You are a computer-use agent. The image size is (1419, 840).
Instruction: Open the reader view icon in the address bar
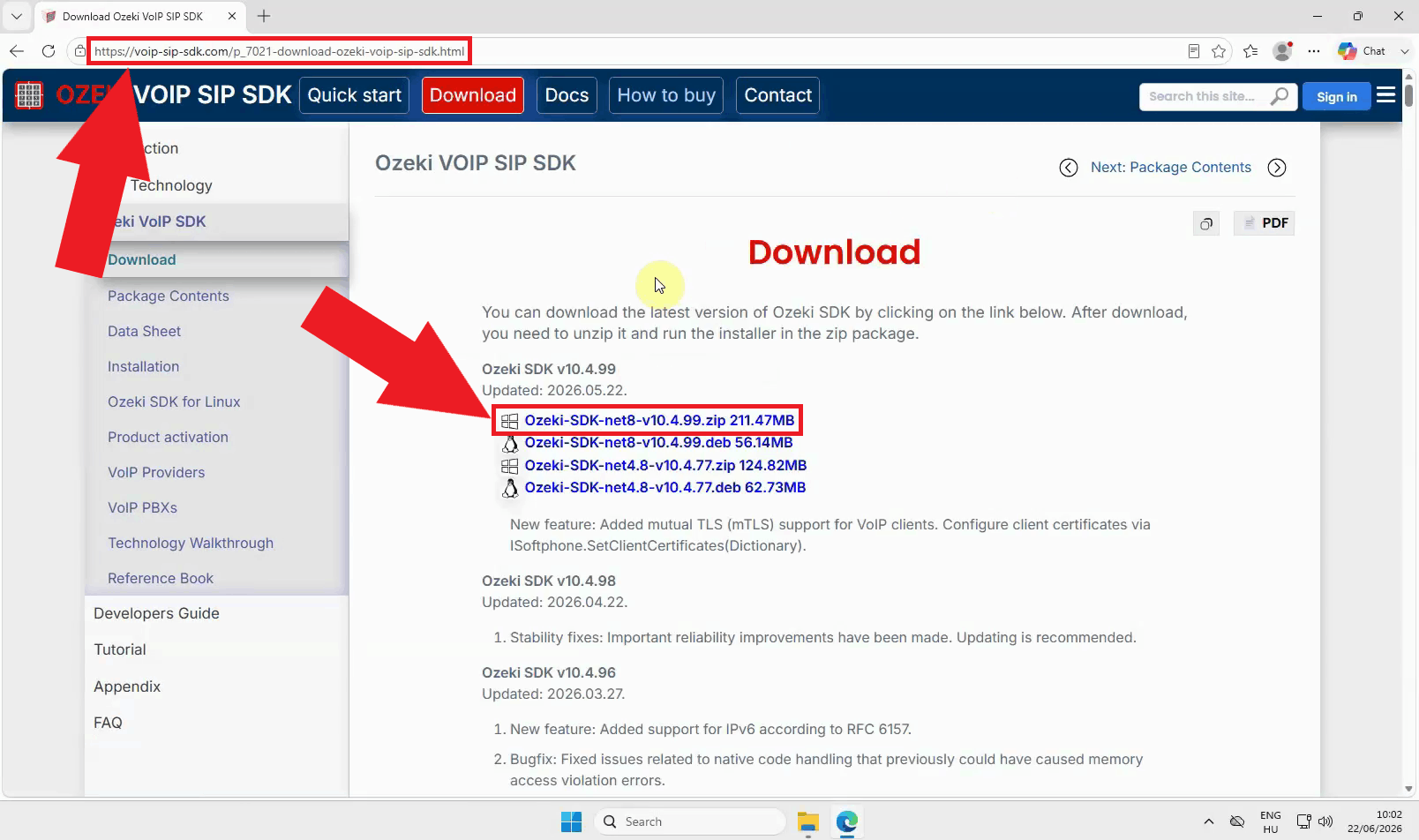[1194, 51]
